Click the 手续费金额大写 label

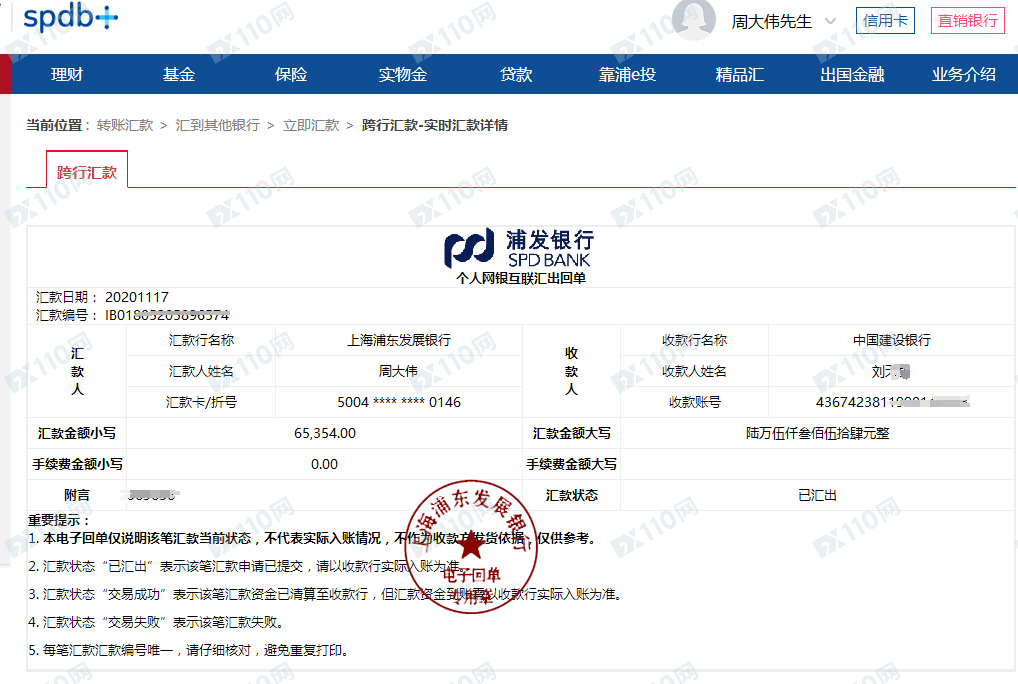click(571, 464)
